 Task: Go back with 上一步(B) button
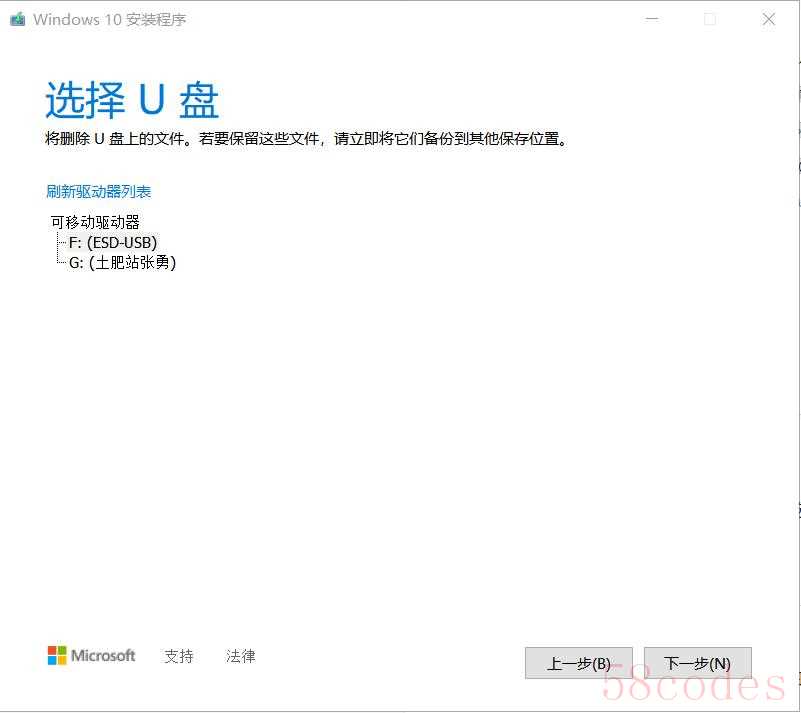click(579, 663)
